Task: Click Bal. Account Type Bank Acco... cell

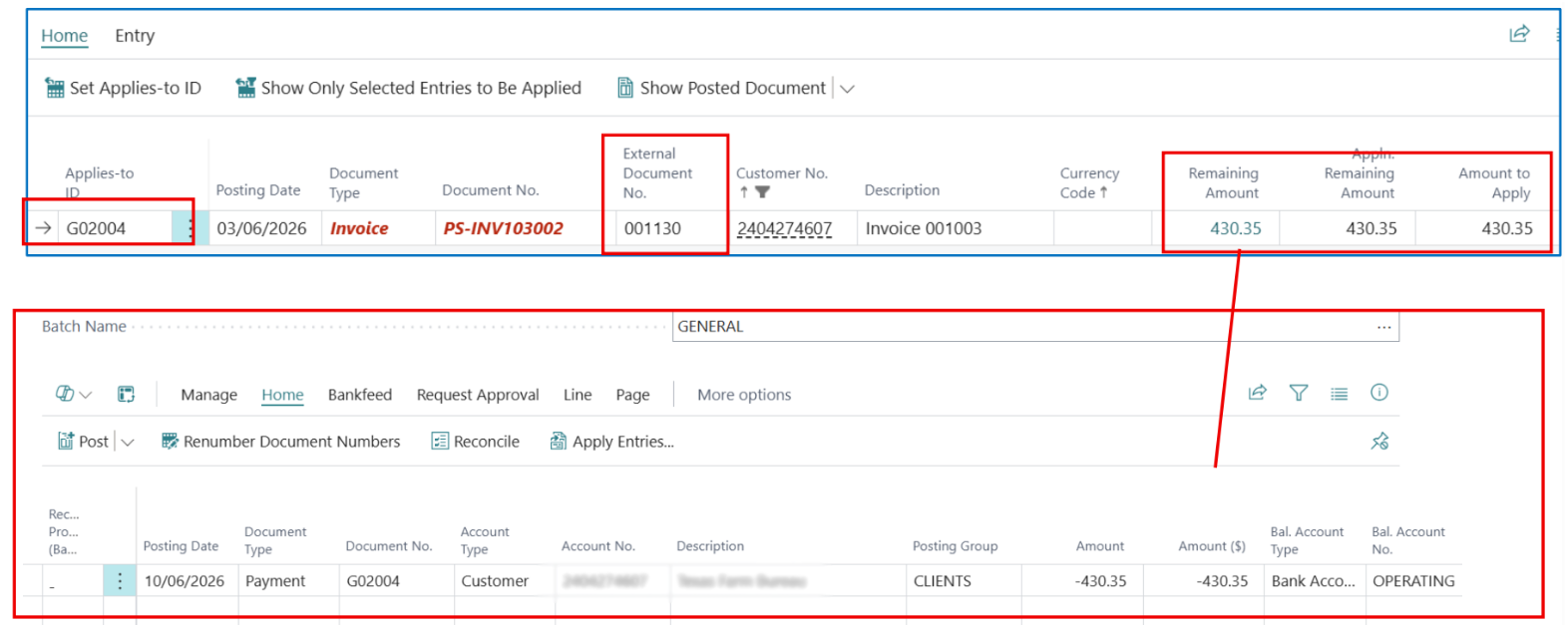Action: click(1313, 581)
